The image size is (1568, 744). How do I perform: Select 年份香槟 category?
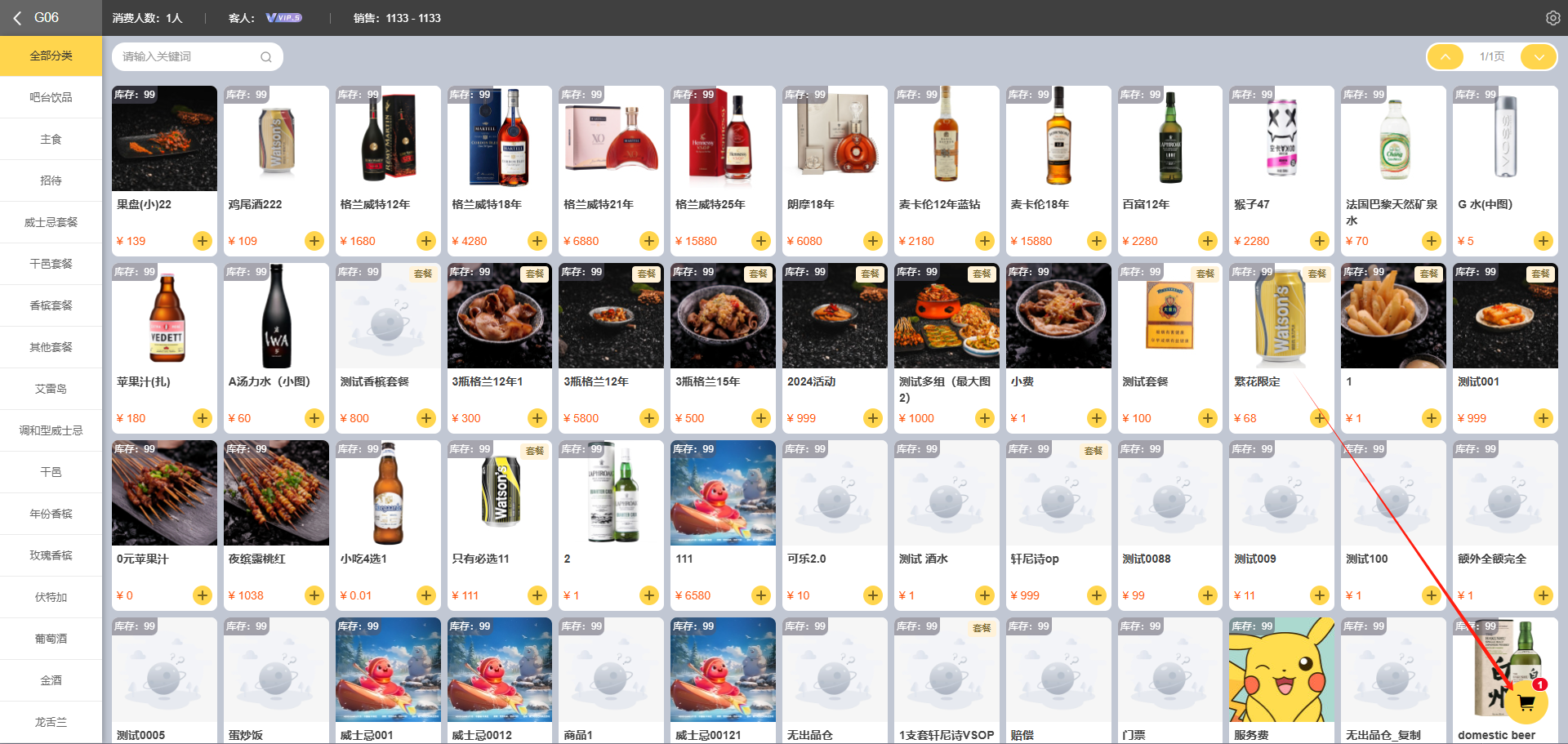(x=51, y=514)
